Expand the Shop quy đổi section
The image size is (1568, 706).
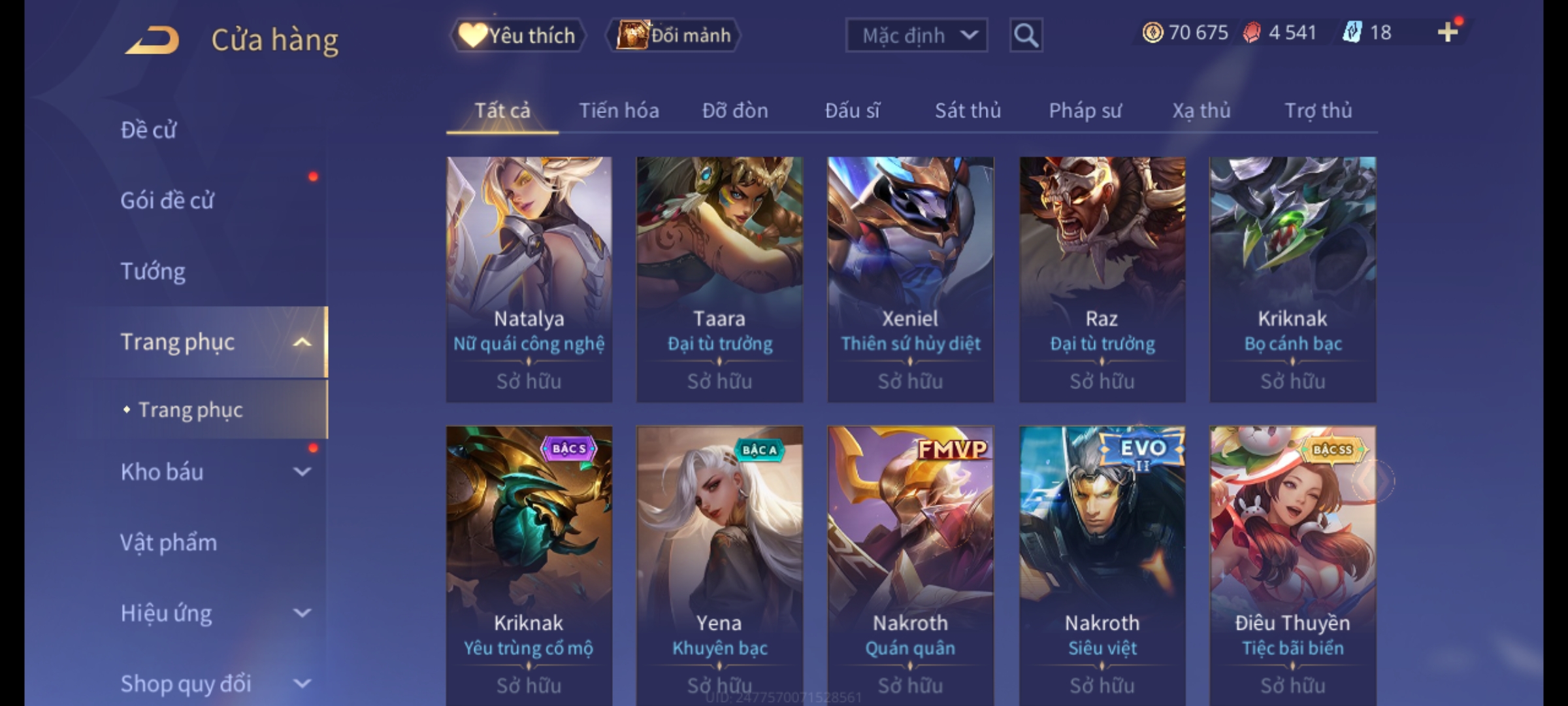pyautogui.click(x=302, y=684)
